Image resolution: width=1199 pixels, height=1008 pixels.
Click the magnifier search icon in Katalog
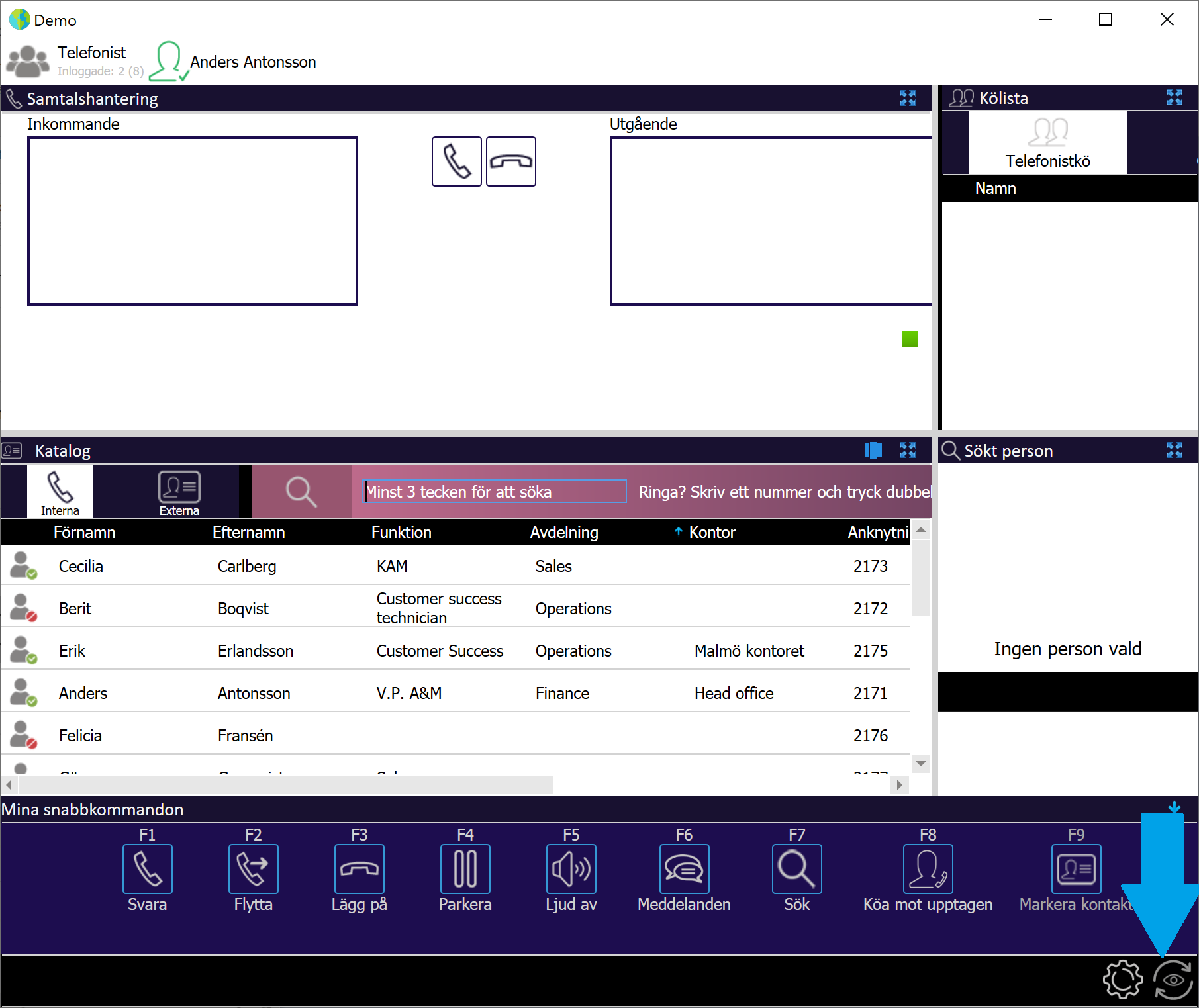coord(301,492)
